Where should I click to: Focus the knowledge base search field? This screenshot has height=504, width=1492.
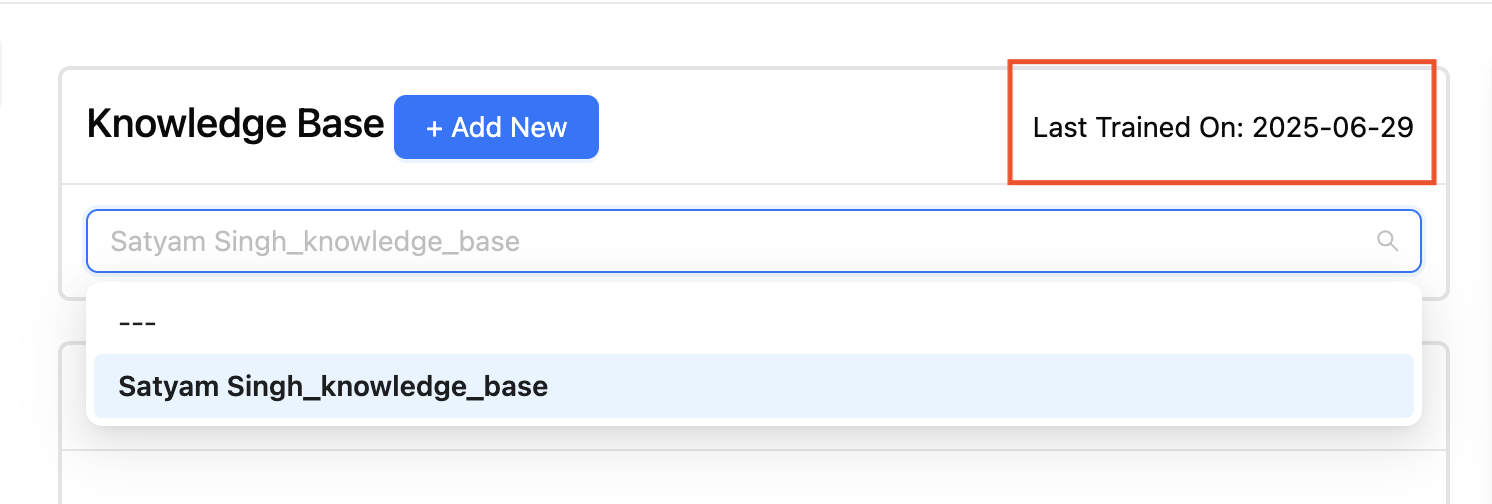[754, 241]
